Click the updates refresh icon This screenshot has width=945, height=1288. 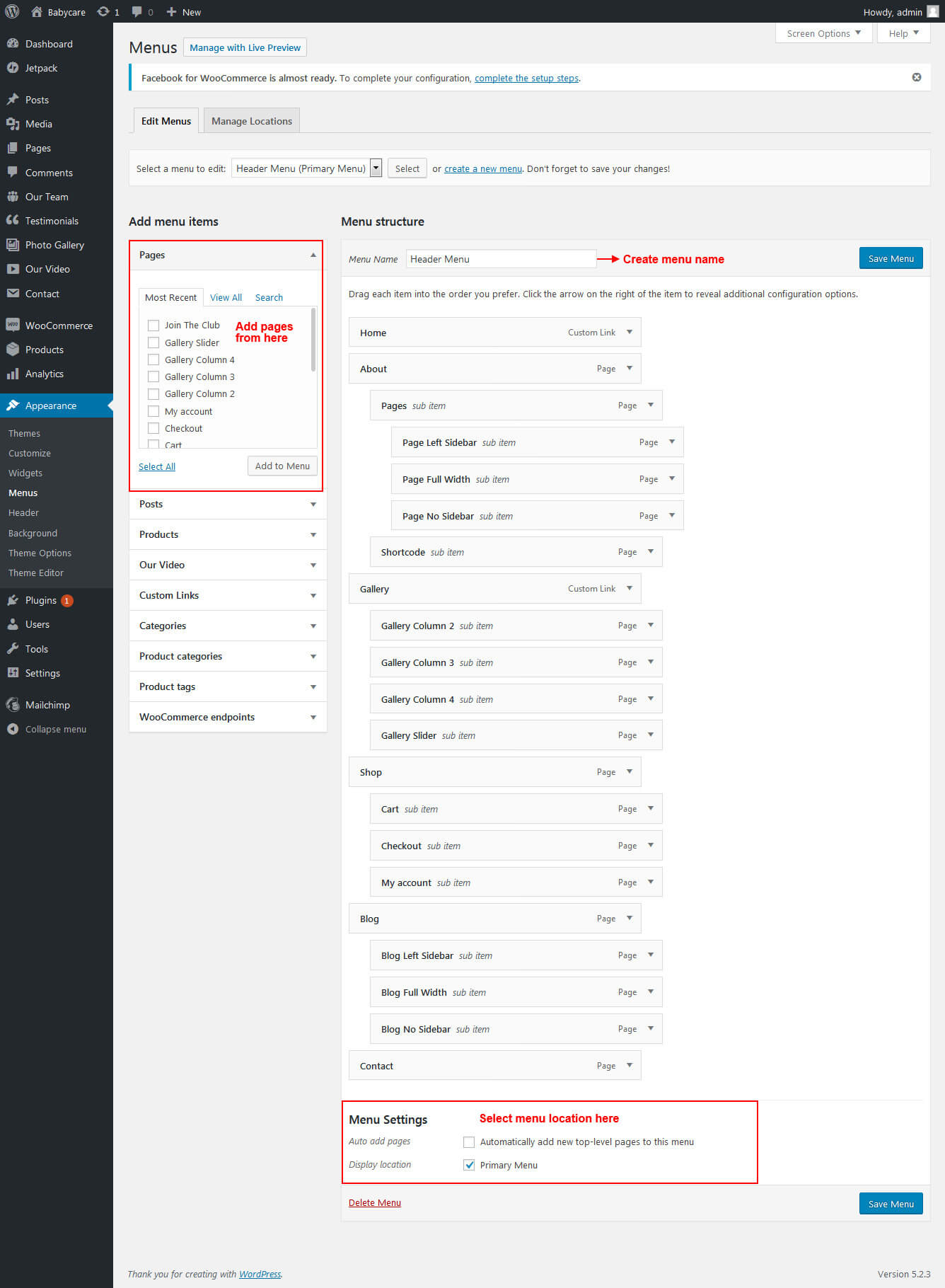click(103, 12)
